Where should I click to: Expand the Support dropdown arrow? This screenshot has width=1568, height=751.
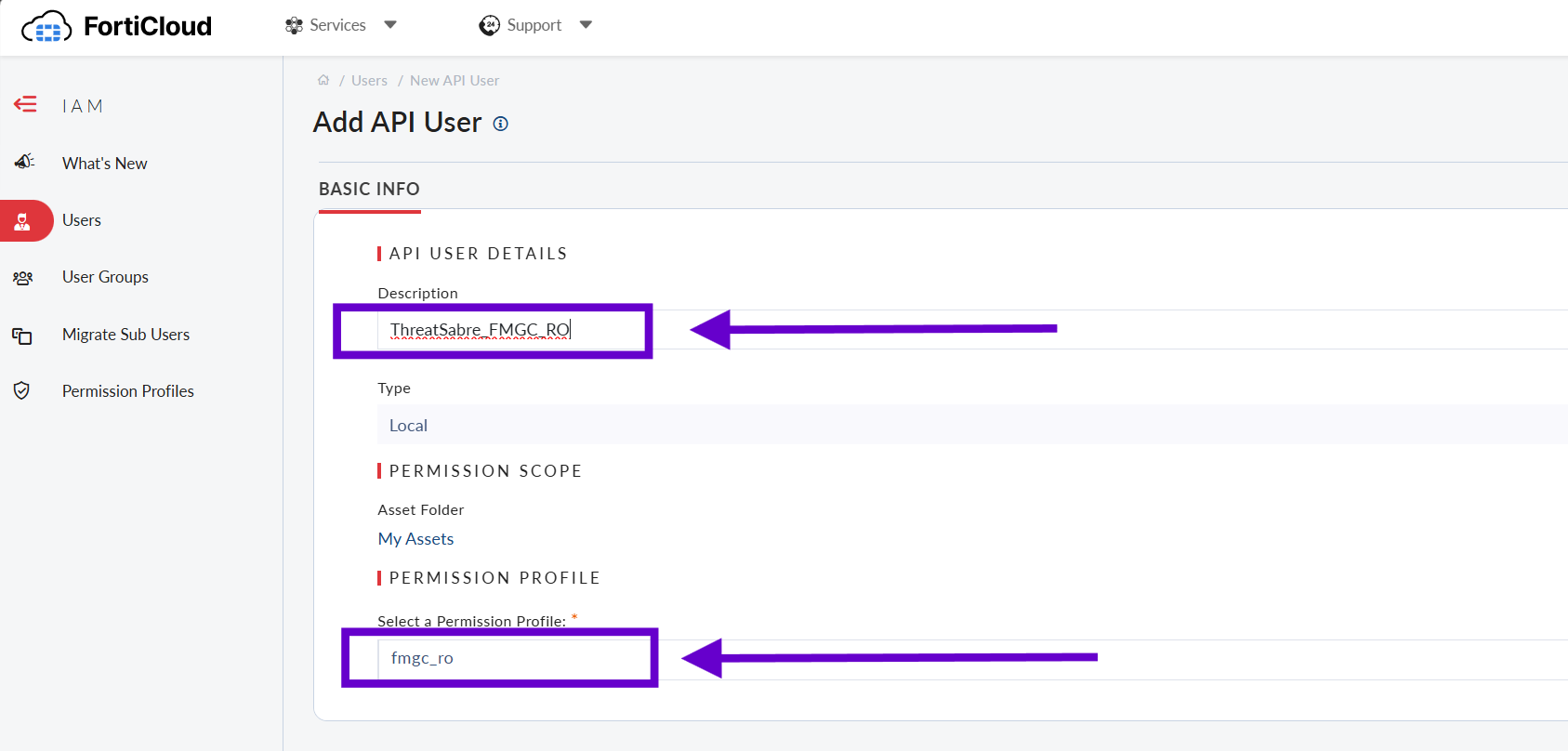tap(586, 25)
